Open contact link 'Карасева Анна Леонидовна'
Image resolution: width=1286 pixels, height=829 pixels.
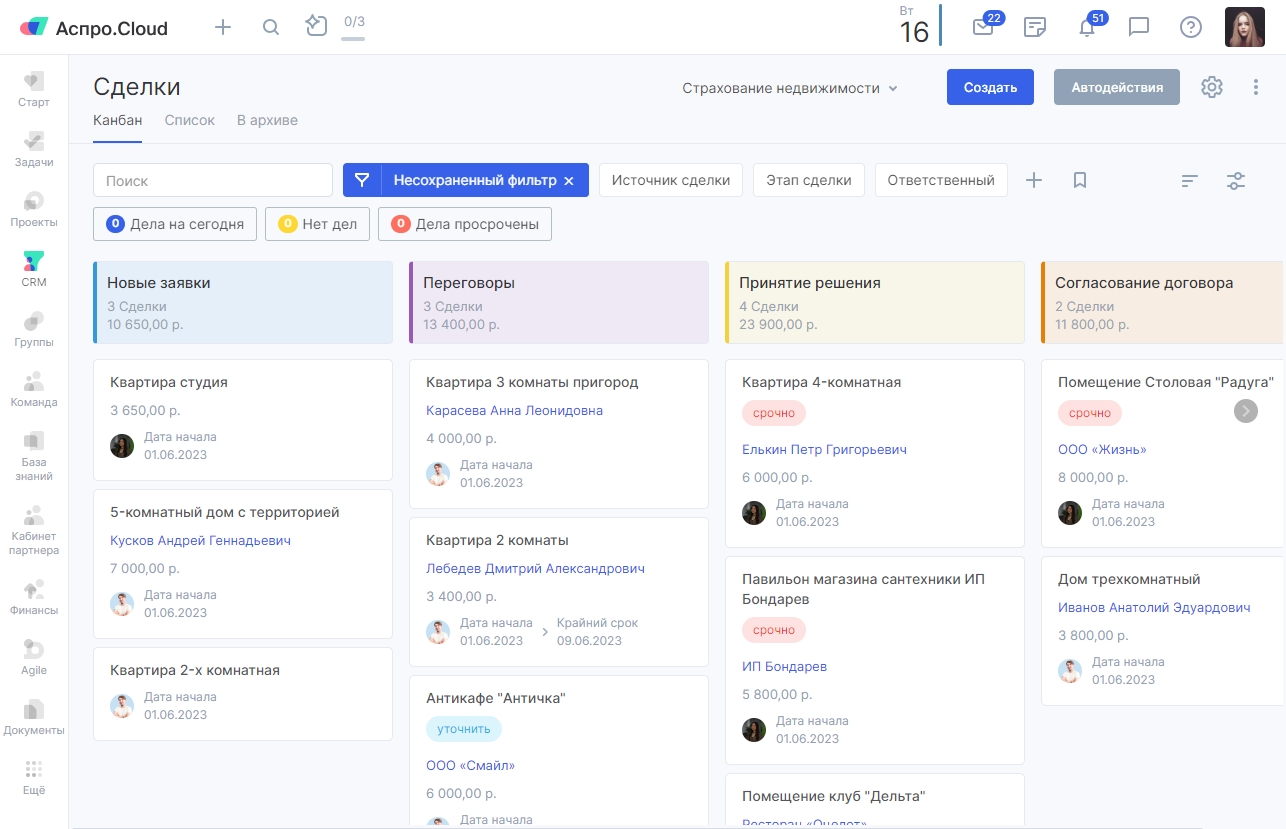pos(514,410)
